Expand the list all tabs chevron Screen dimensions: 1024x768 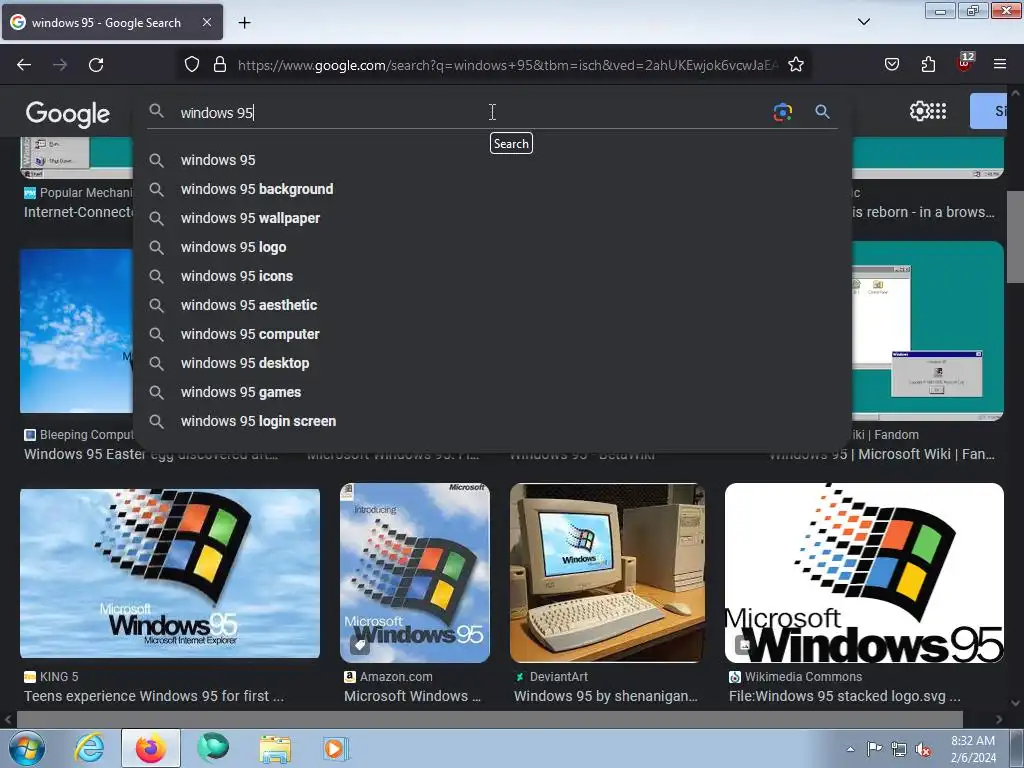coord(863,22)
